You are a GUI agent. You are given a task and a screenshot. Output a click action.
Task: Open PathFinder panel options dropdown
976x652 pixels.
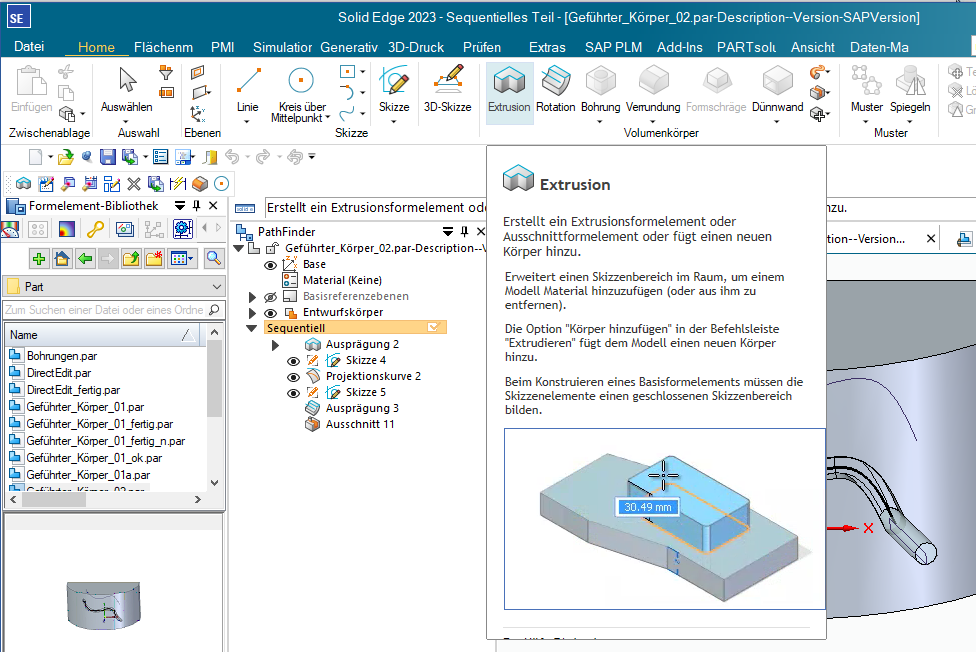click(x=448, y=232)
